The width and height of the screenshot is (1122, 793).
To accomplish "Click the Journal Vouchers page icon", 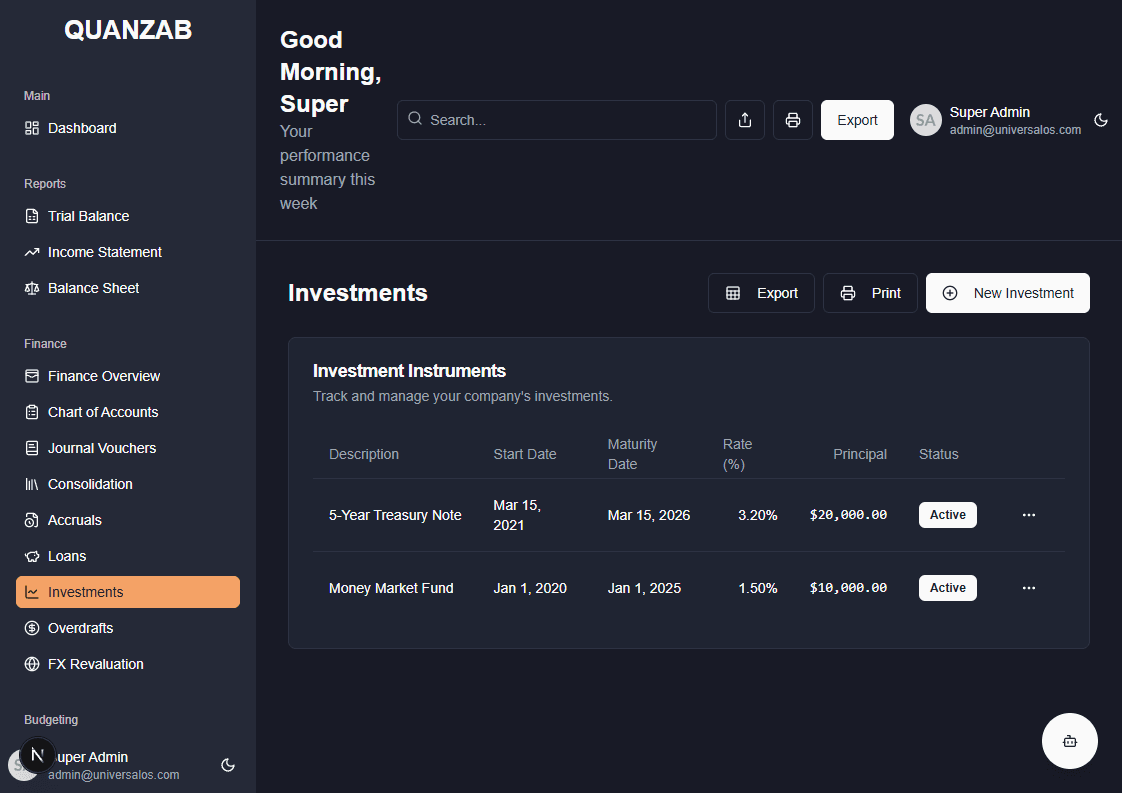I will [x=31, y=448].
